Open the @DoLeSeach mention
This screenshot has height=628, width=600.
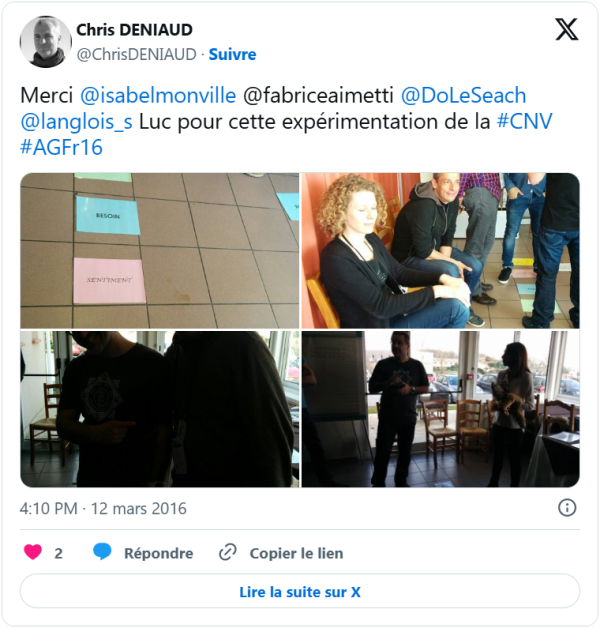(x=463, y=96)
